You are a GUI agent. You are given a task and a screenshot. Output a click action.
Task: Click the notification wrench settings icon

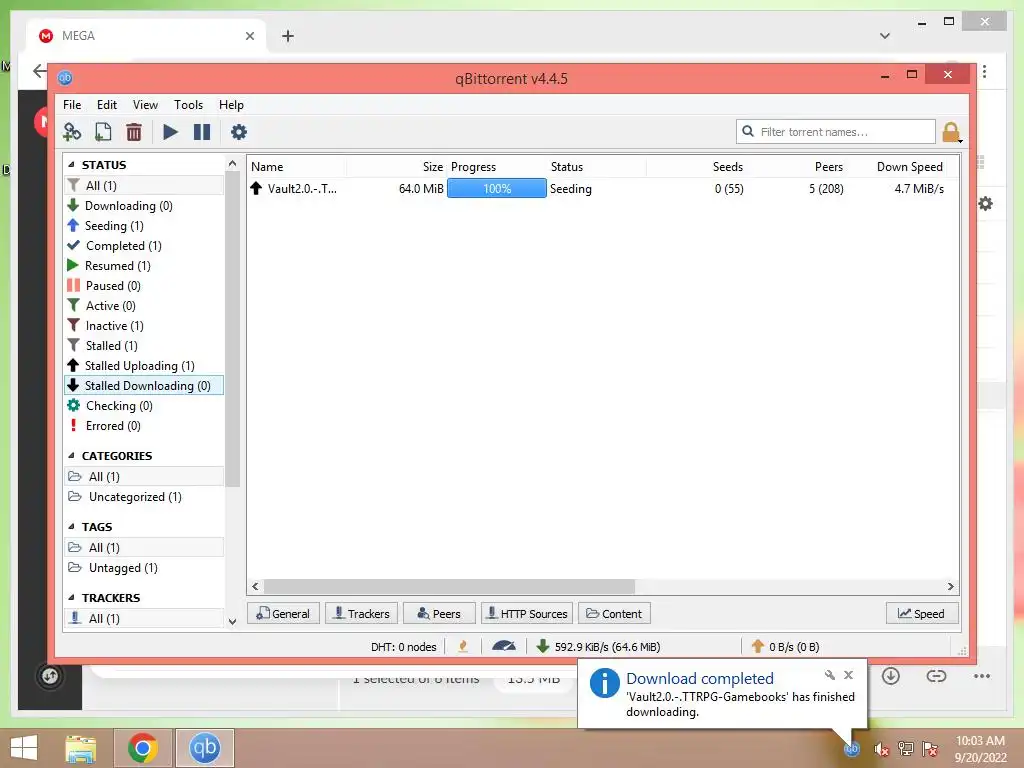[x=830, y=675]
